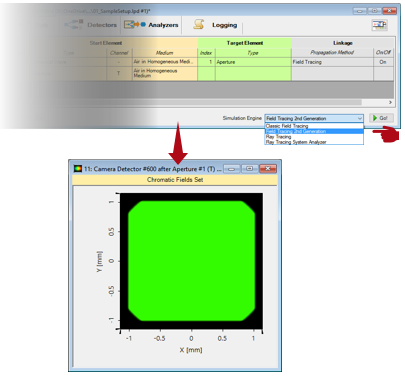Expand the Simulation Engine dropdown arrow
The image size is (405, 376).
pyautogui.click(x=360, y=118)
